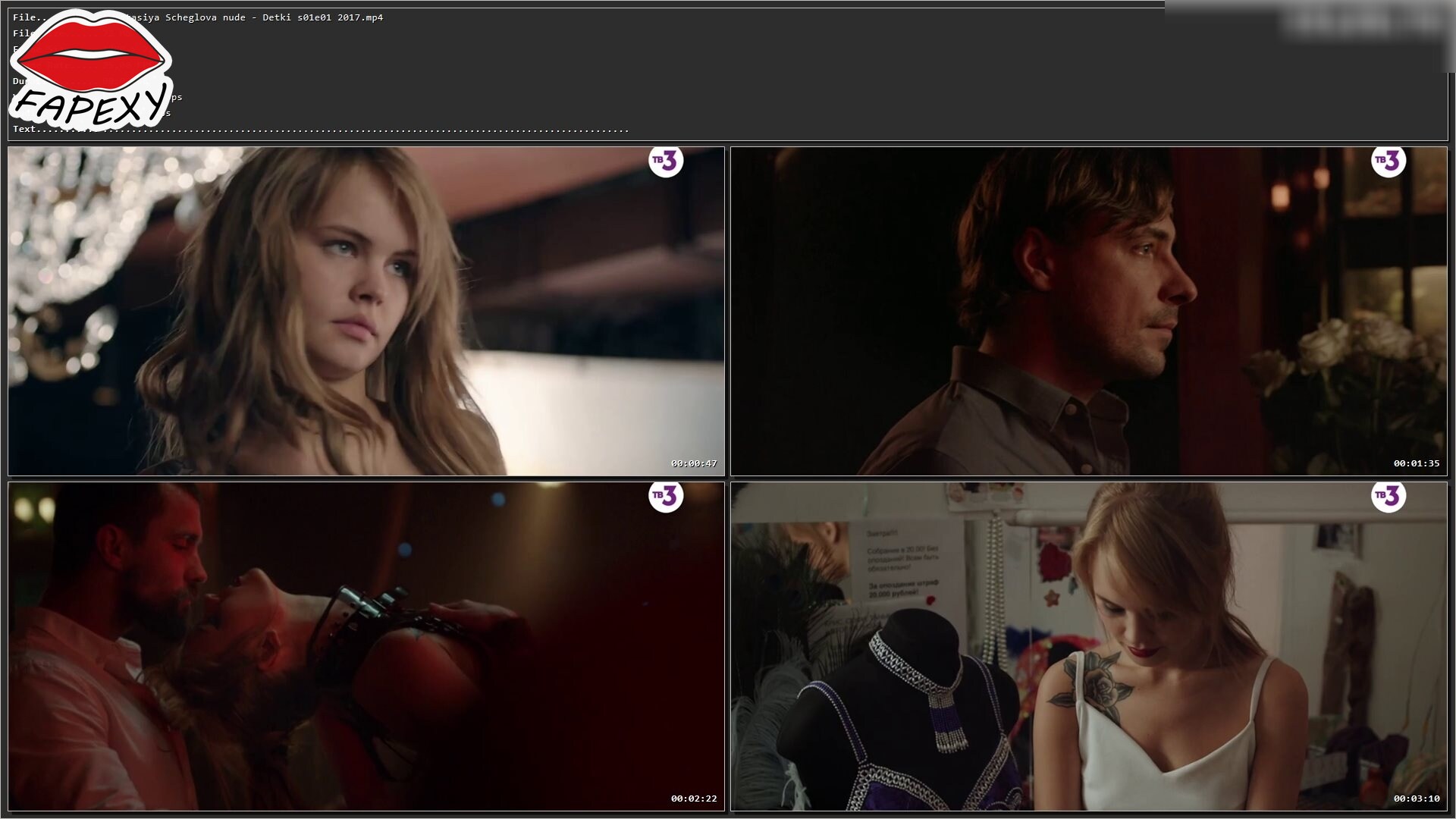Click the TB3 logo in the 00:00:47 frame
The width and height of the screenshot is (1456, 819).
tap(666, 161)
